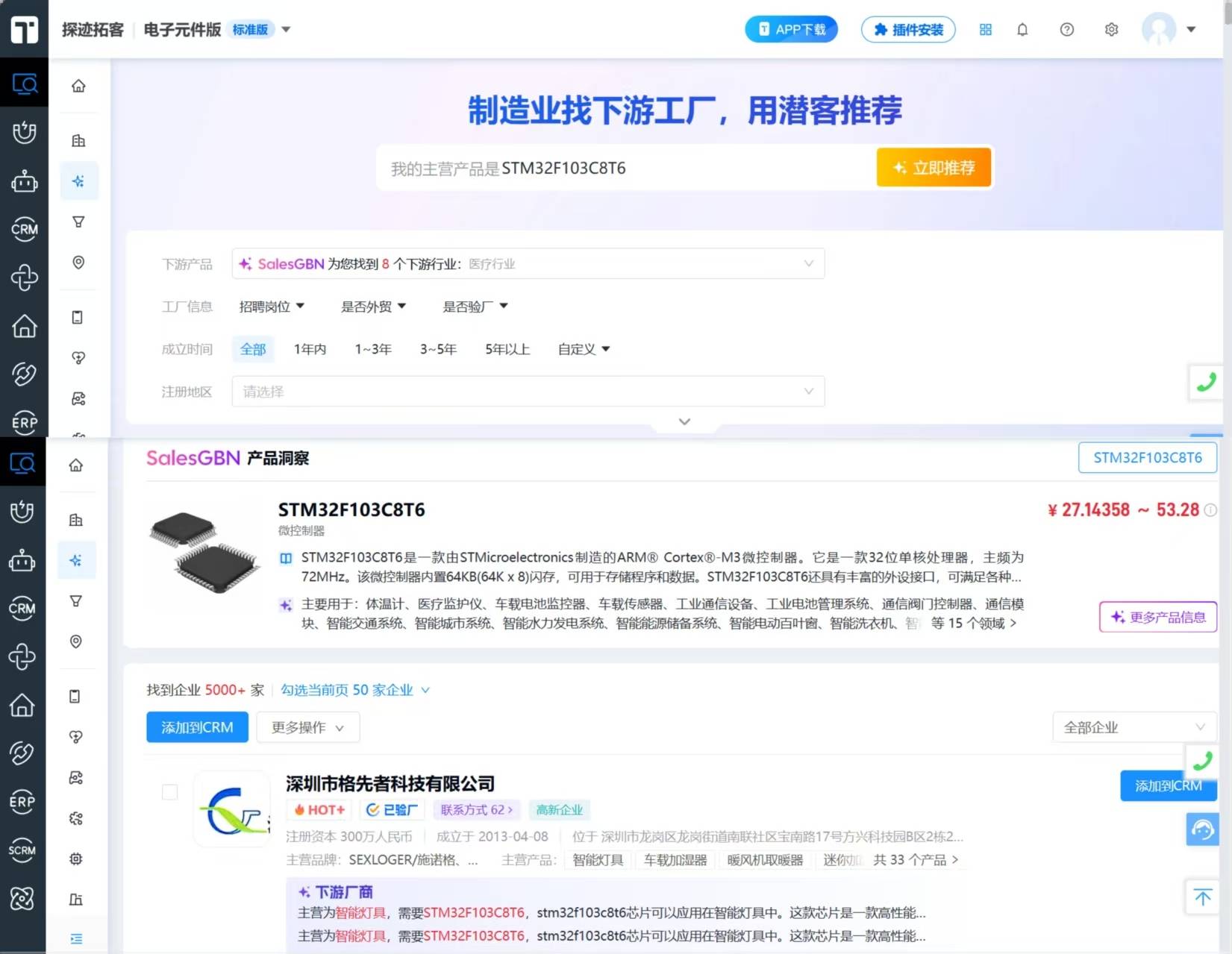Image resolution: width=1232 pixels, height=954 pixels.
Task: Open the 联系方式 62 tag
Action: coord(477,810)
